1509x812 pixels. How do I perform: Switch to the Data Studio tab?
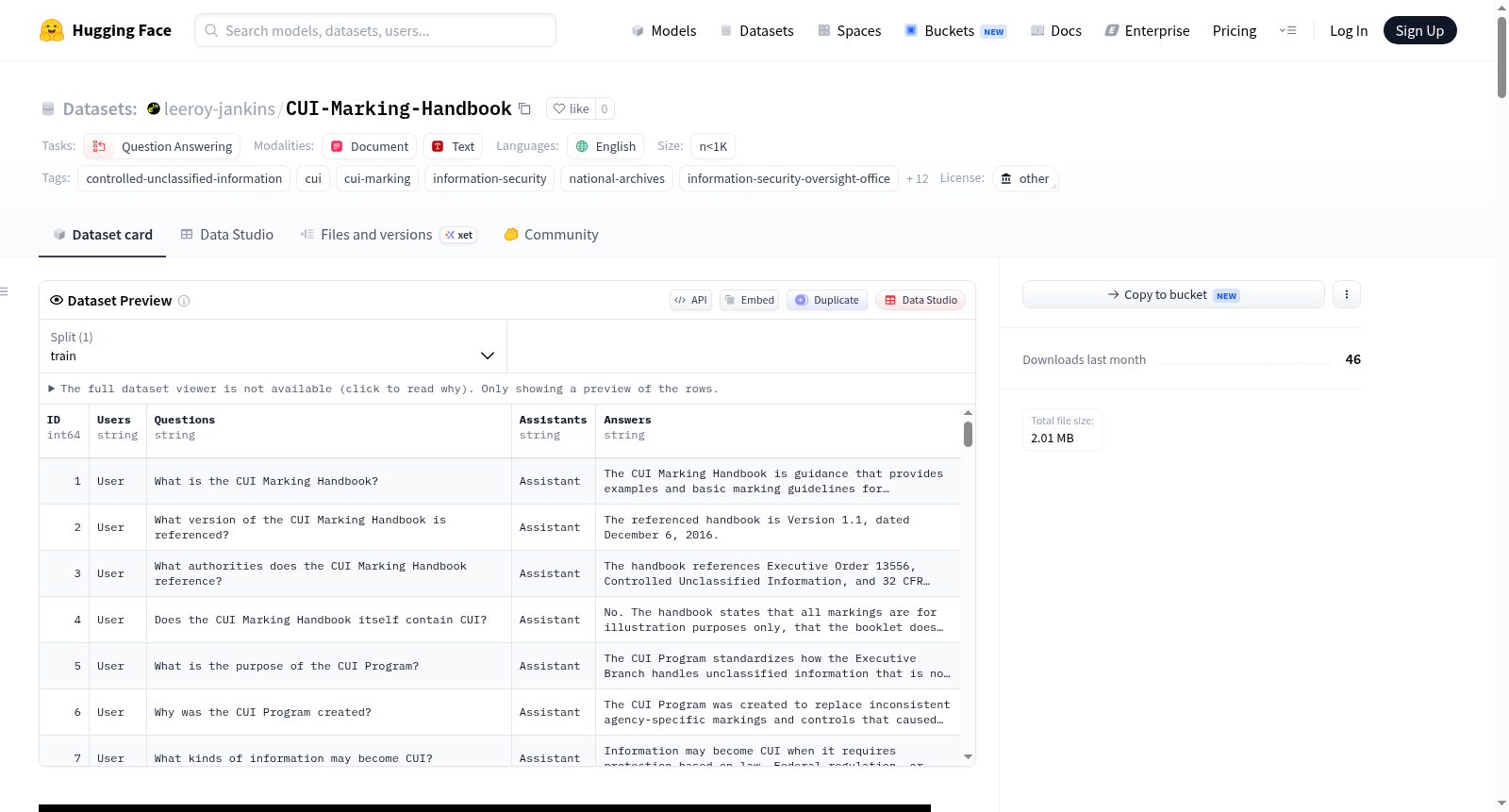point(227,235)
